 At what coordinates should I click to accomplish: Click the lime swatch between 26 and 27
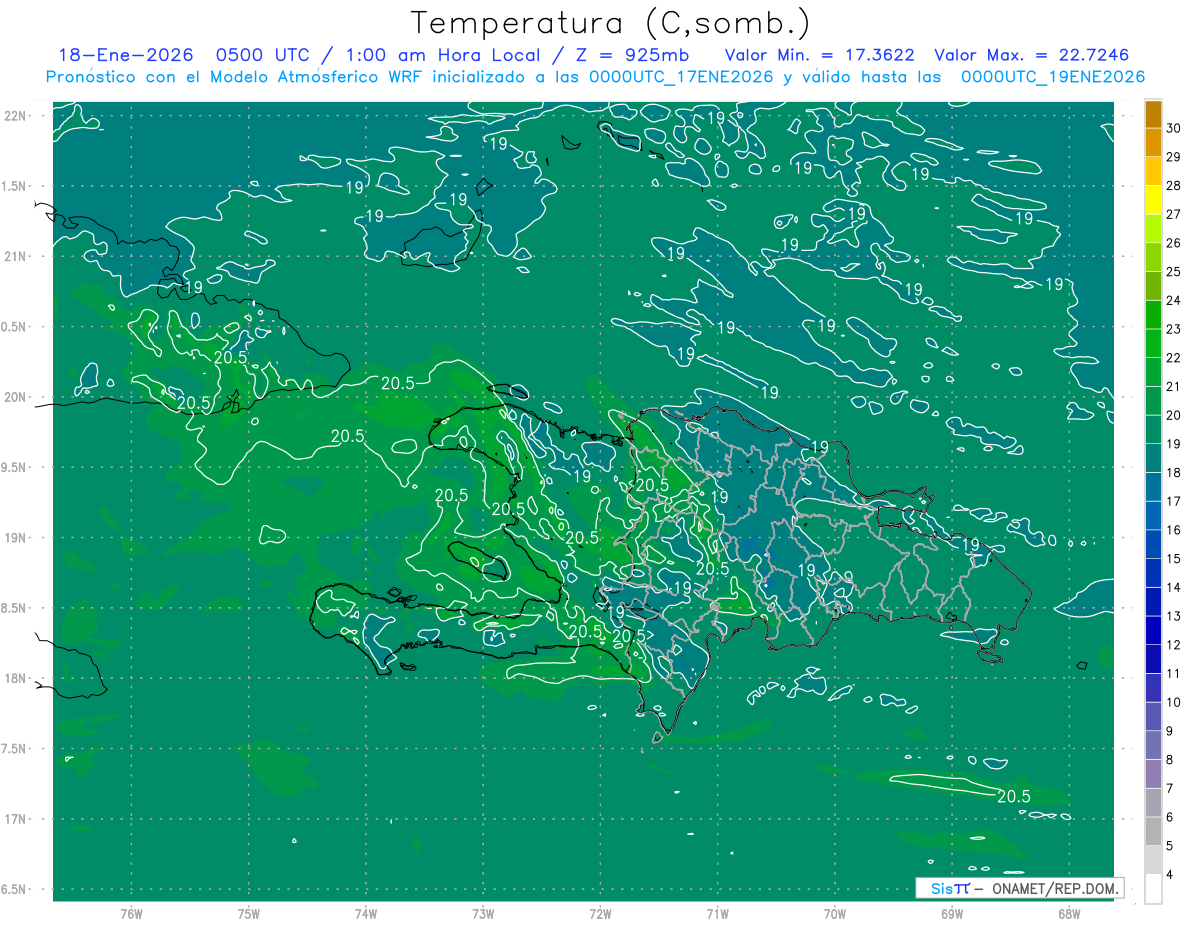point(1153,229)
